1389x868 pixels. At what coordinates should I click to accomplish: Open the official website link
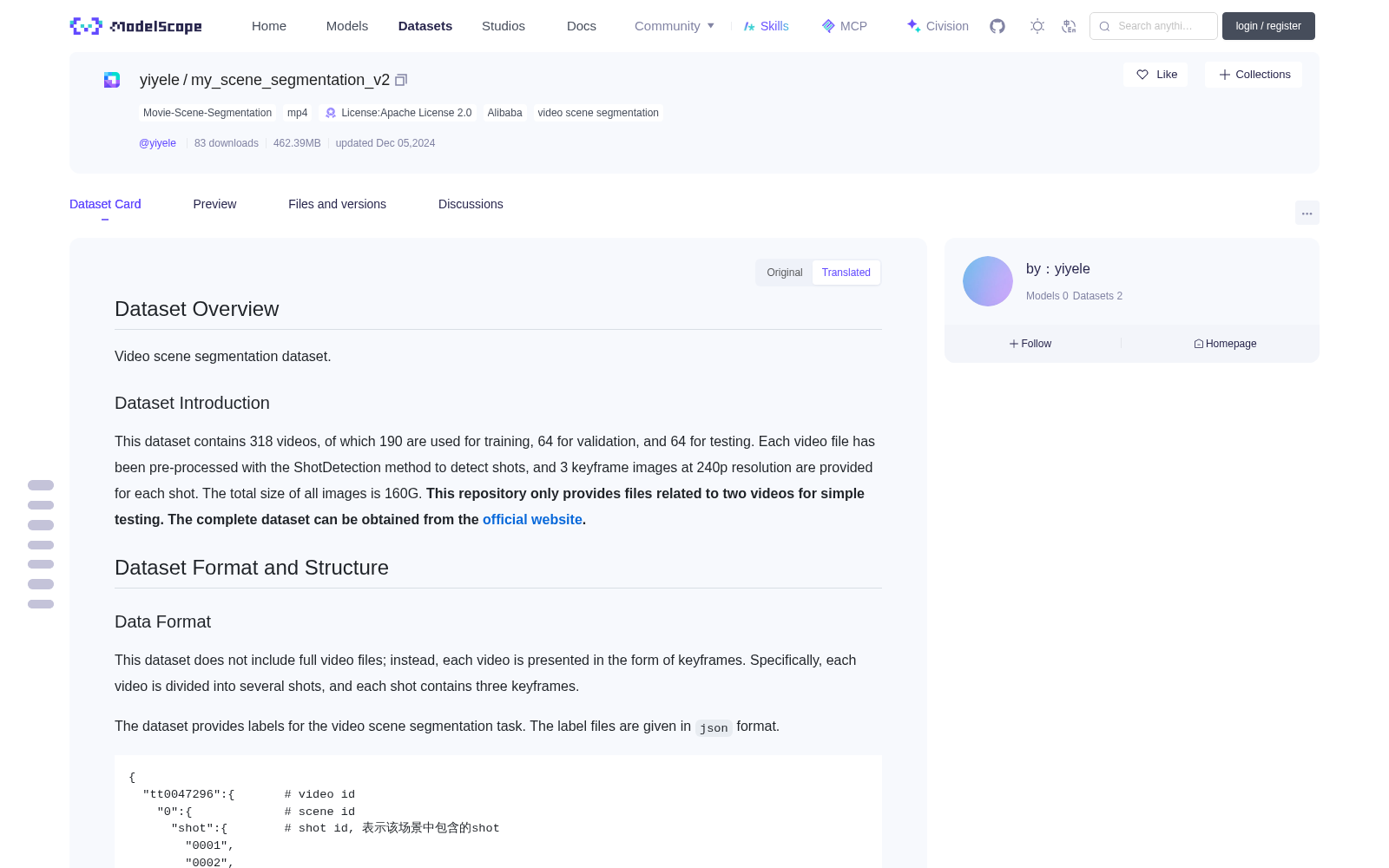coord(532,519)
